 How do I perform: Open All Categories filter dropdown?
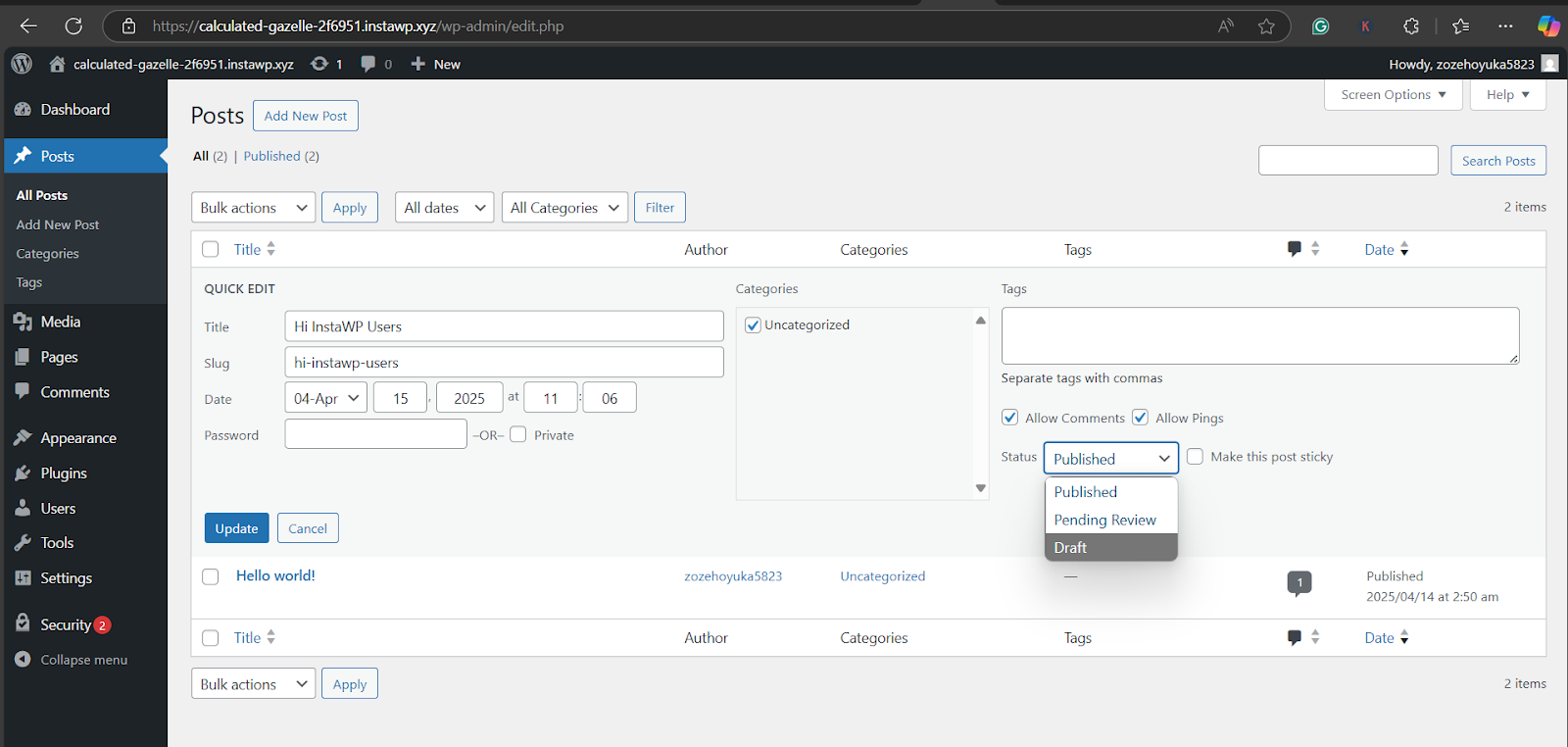(x=564, y=207)
